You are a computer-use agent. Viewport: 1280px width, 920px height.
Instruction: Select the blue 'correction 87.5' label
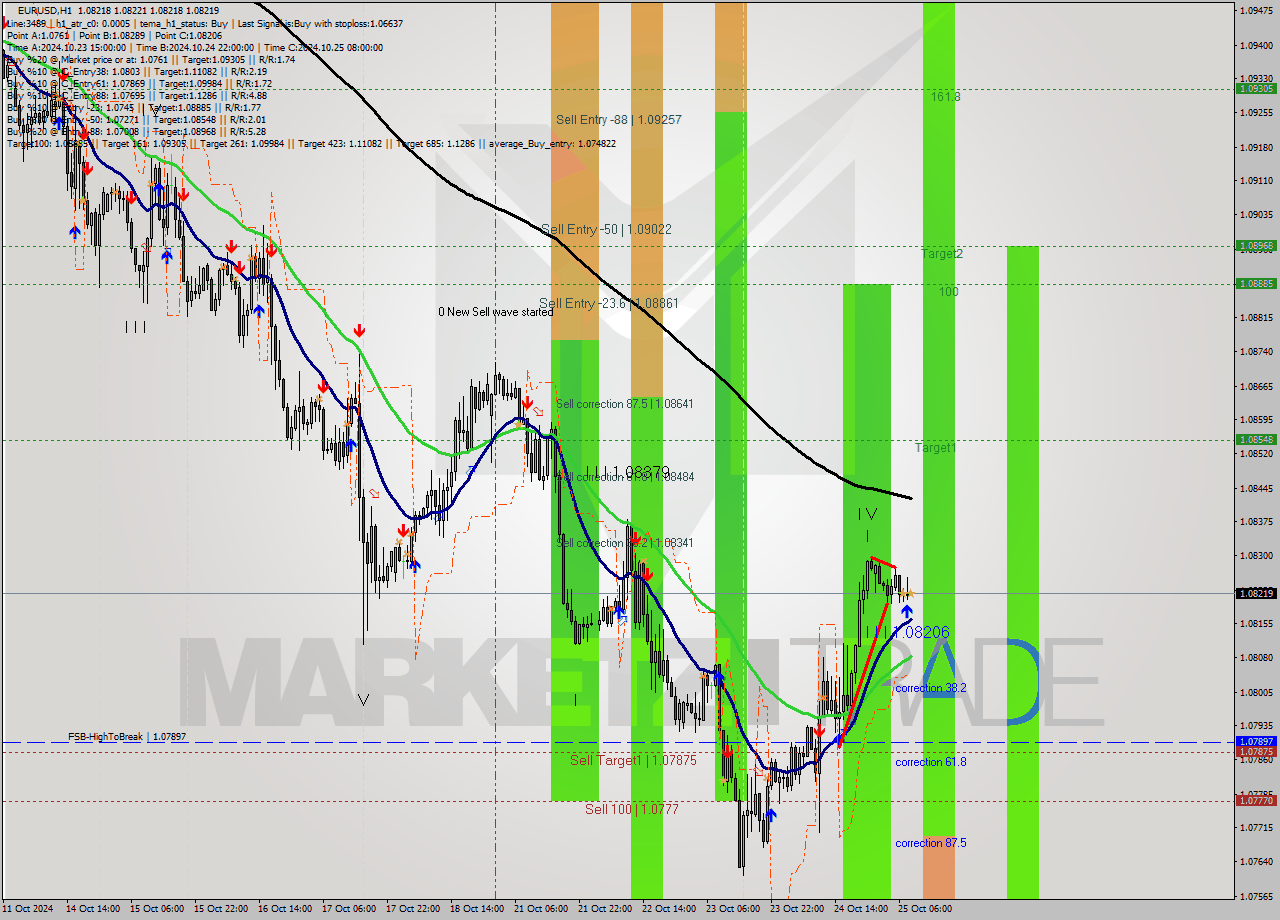[x=931, y=843]
